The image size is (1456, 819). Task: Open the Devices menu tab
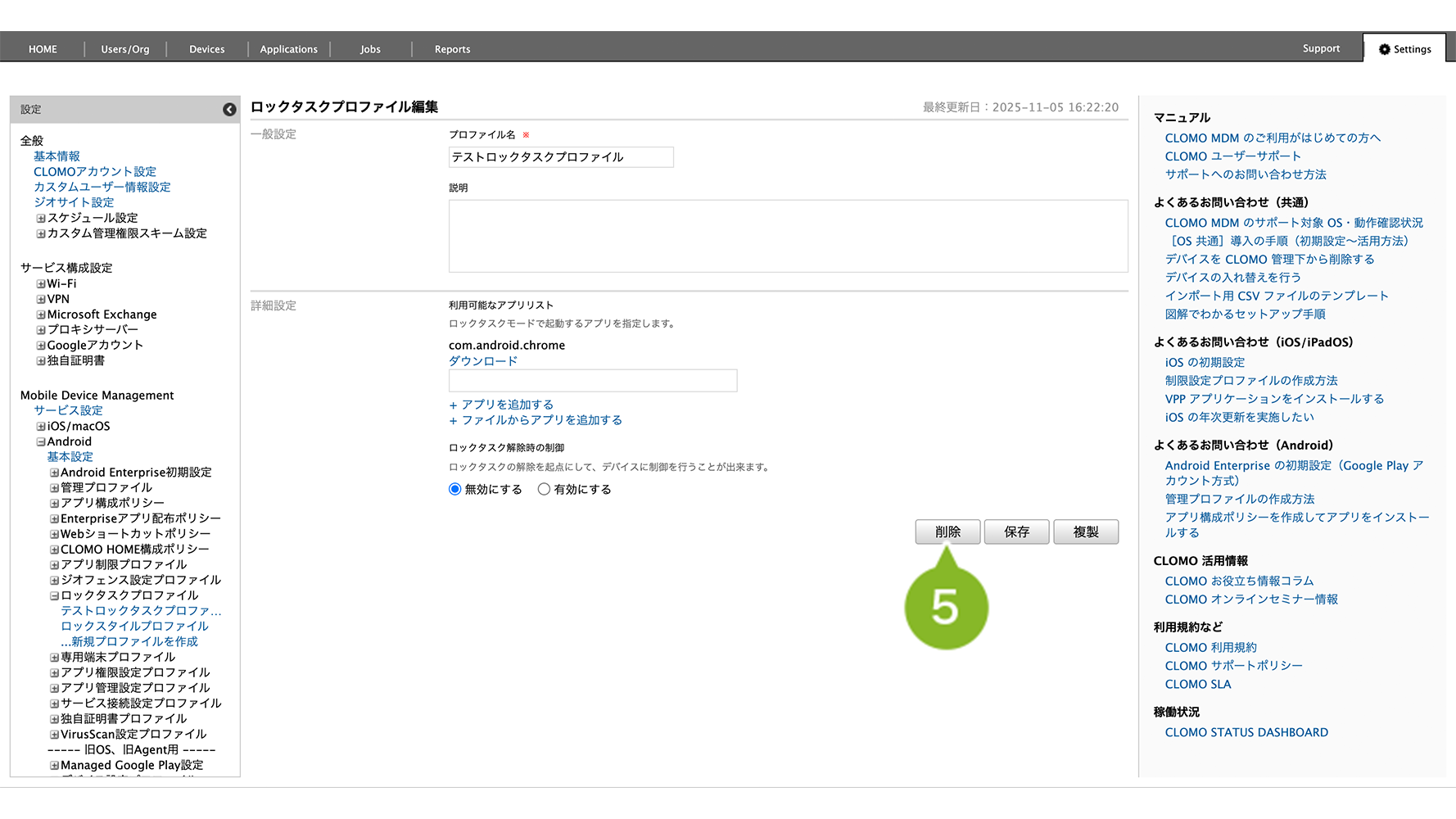[206, 49]
